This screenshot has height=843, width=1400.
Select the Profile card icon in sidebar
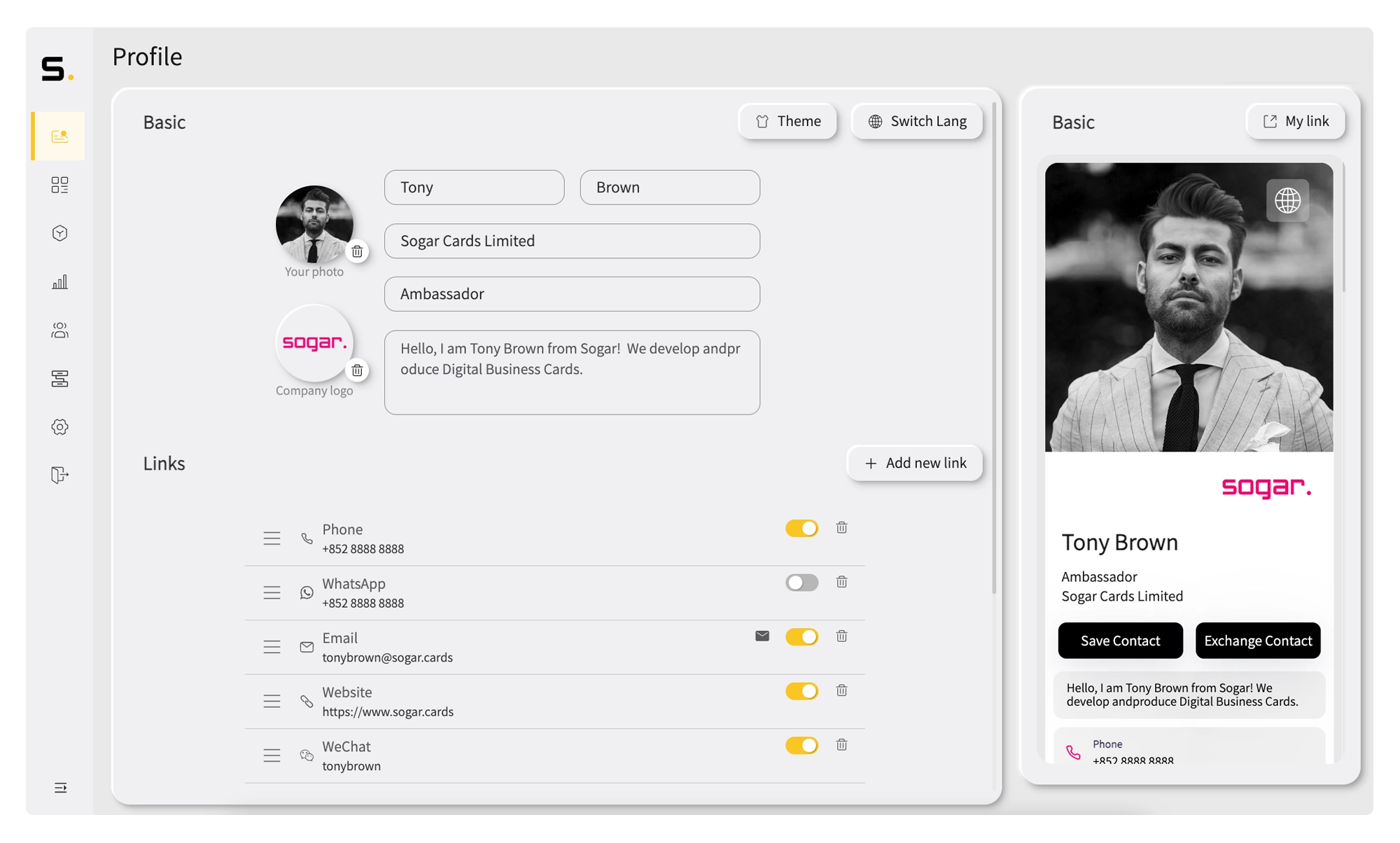pos(59,136)
